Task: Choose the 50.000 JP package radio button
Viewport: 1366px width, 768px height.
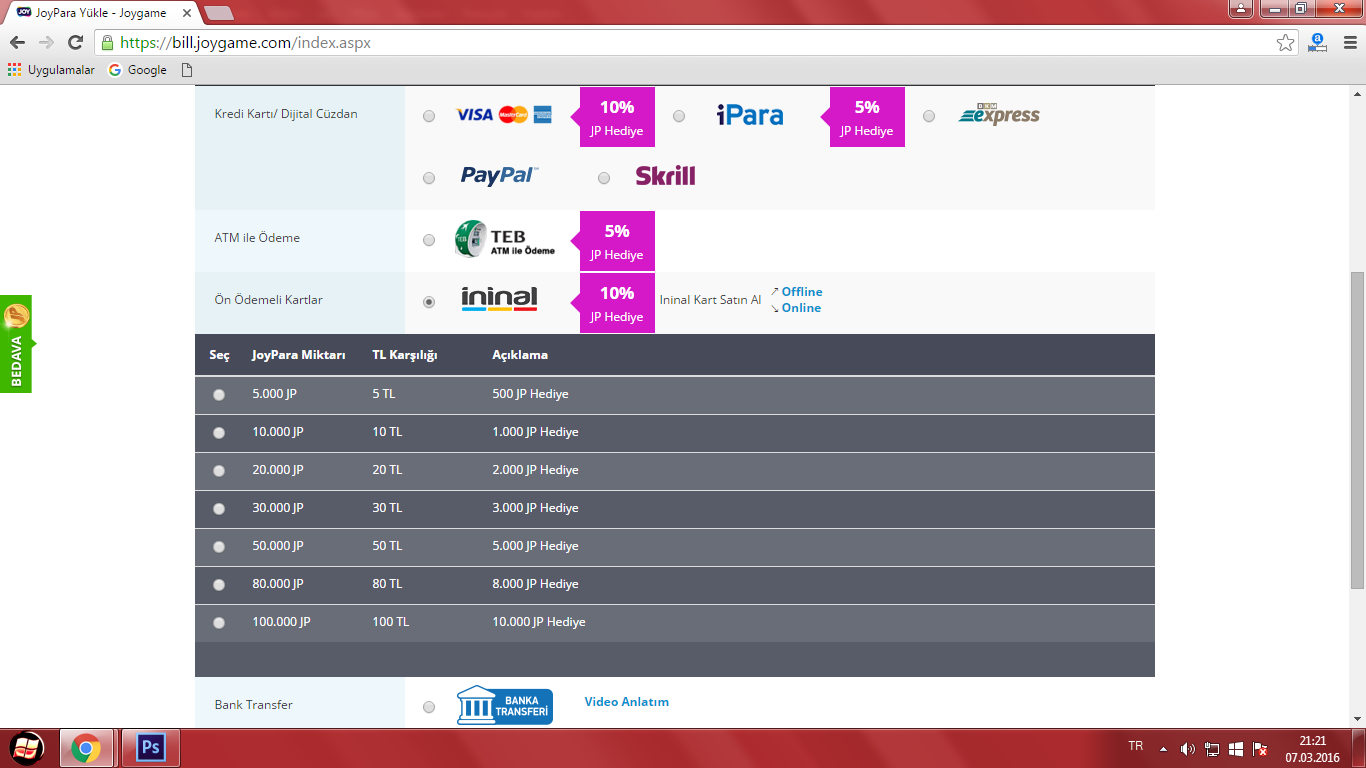Action: [219, 547]
